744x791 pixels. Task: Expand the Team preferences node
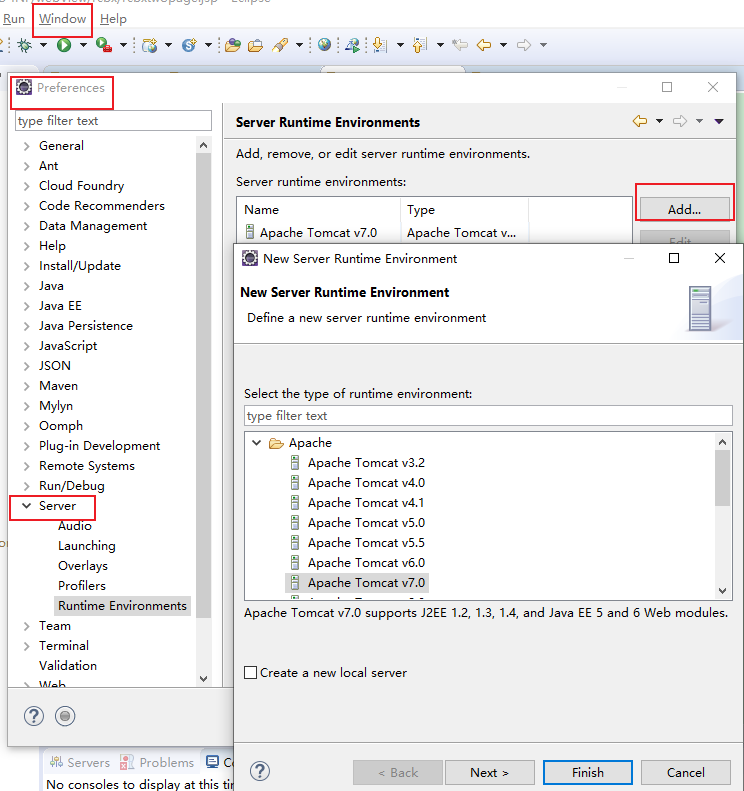tap(27, 626)
